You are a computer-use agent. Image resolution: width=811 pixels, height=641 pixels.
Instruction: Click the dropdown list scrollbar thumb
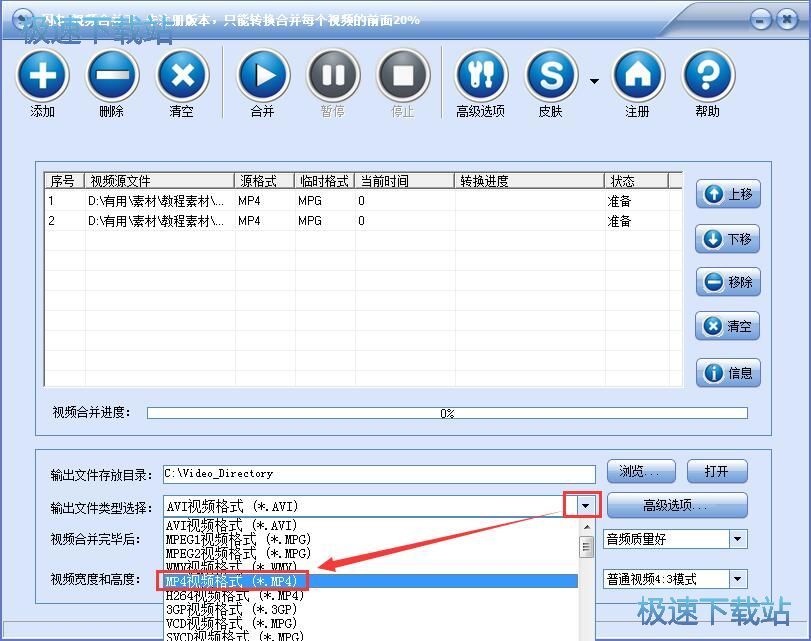(x=587, y=546)
